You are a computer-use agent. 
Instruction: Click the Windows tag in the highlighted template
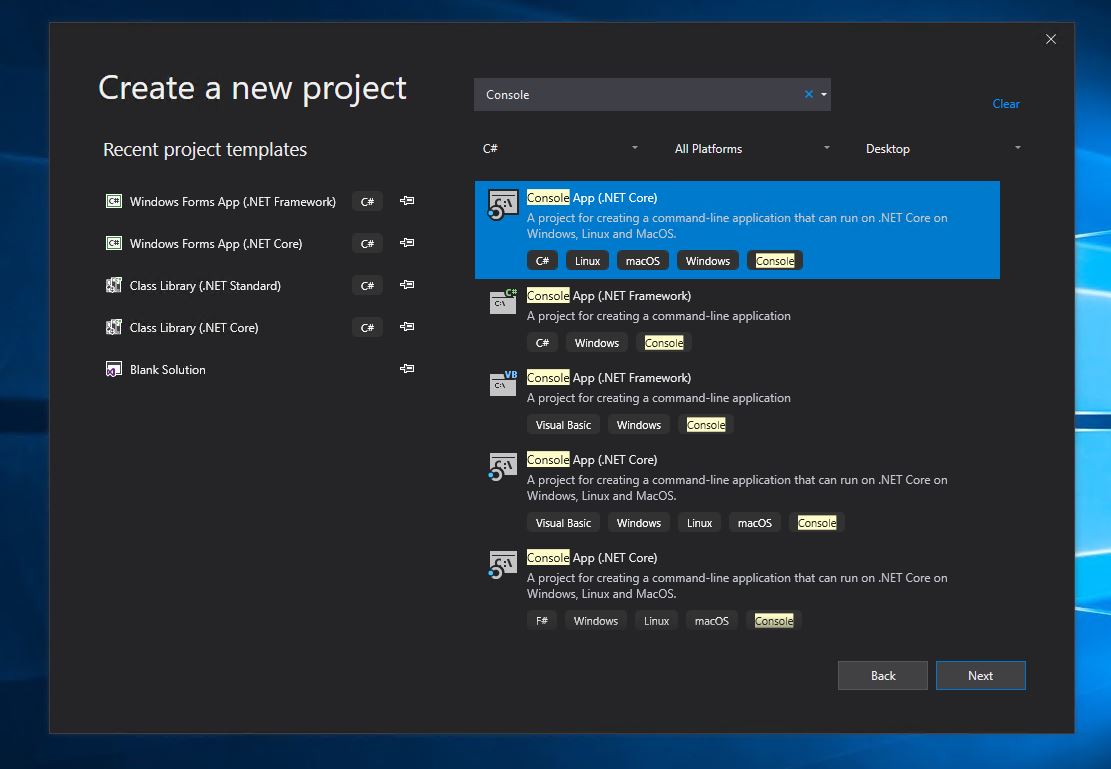pyautogui.click(x=708, y=261)
